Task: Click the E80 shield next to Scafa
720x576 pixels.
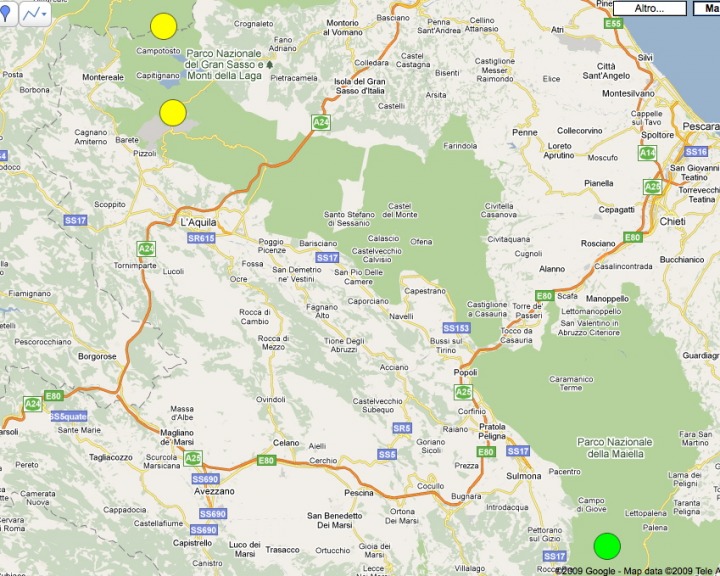Action: click(544, 296)
